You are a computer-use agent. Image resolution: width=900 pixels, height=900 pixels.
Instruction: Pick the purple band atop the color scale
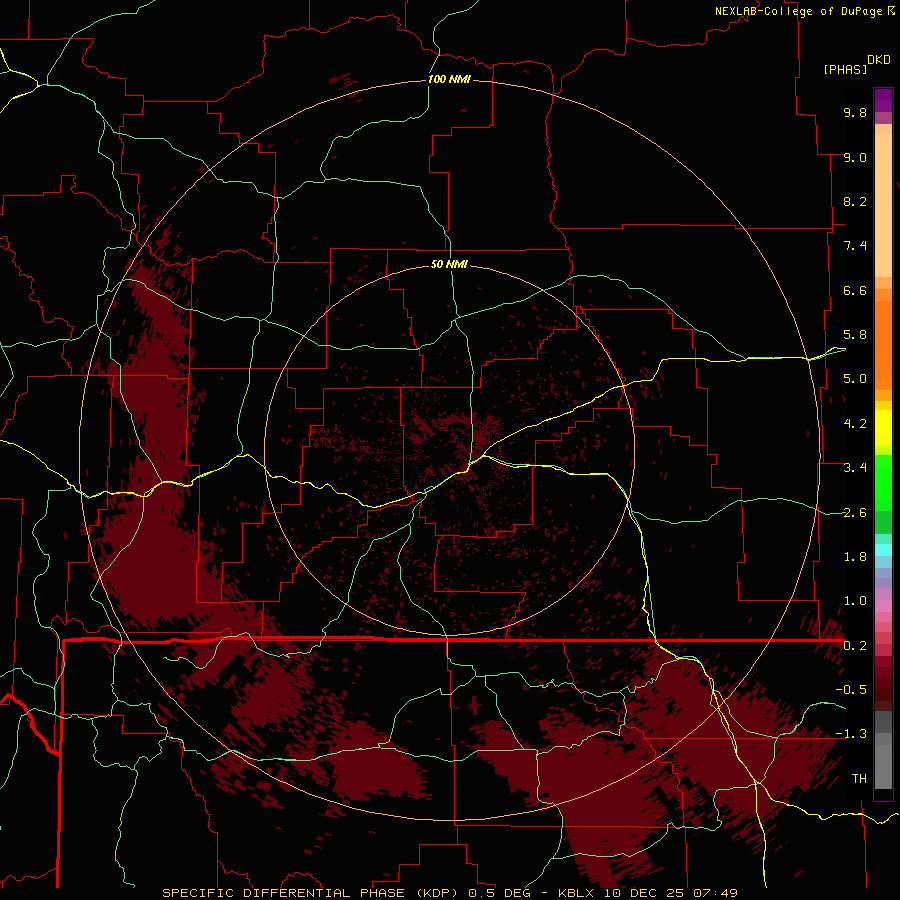[883, 100]
